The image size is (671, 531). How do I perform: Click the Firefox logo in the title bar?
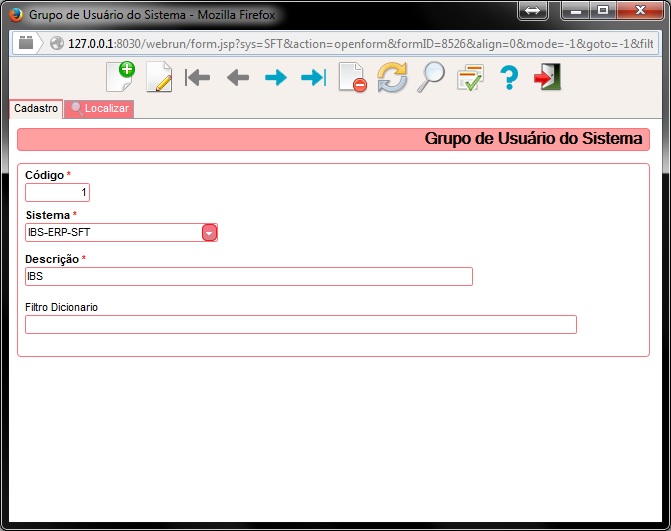point(16,15)
